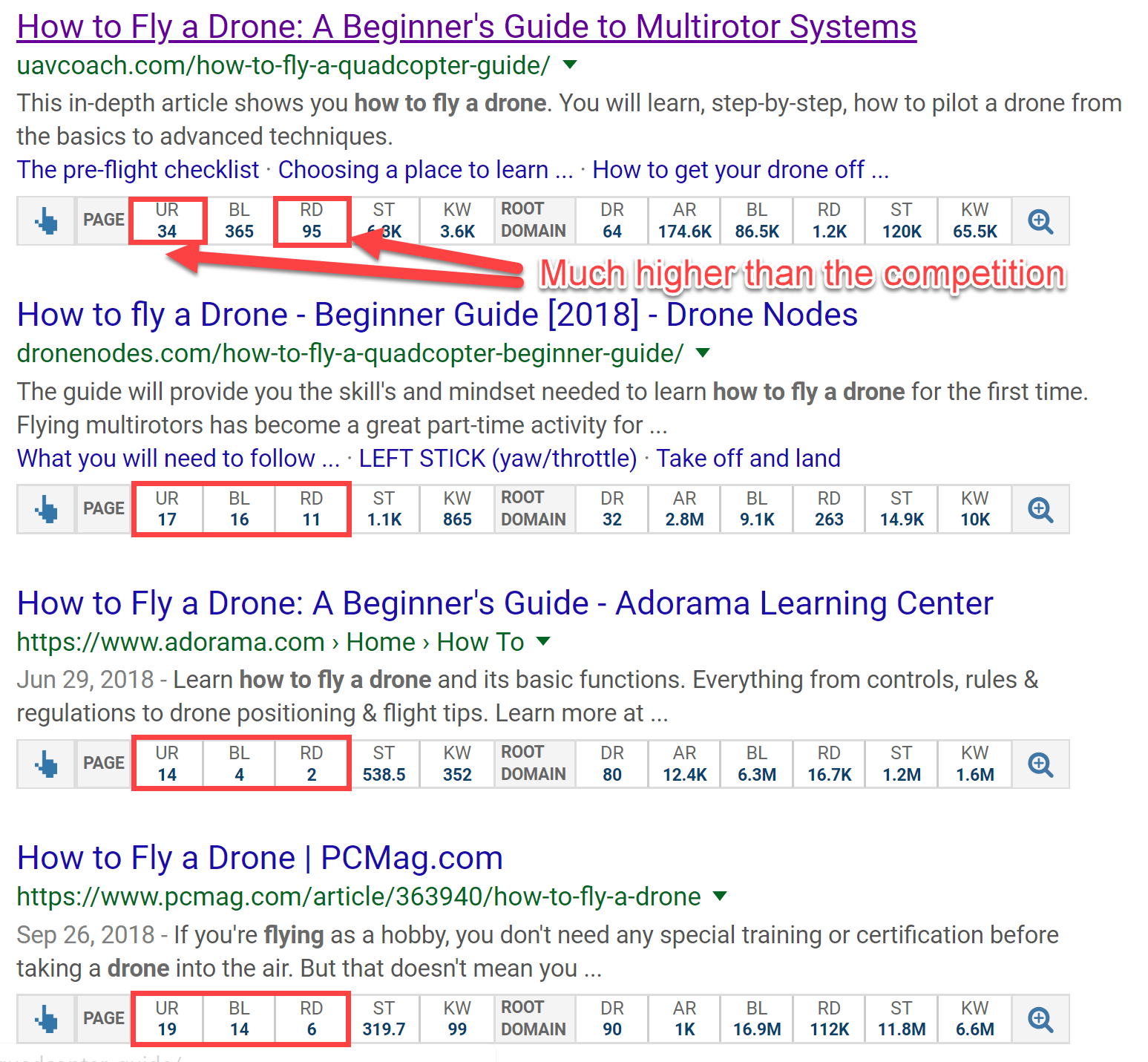Open the Multirotor Systems beginner's guide link
The image size is (1148, 1062).
click(467, 27)
